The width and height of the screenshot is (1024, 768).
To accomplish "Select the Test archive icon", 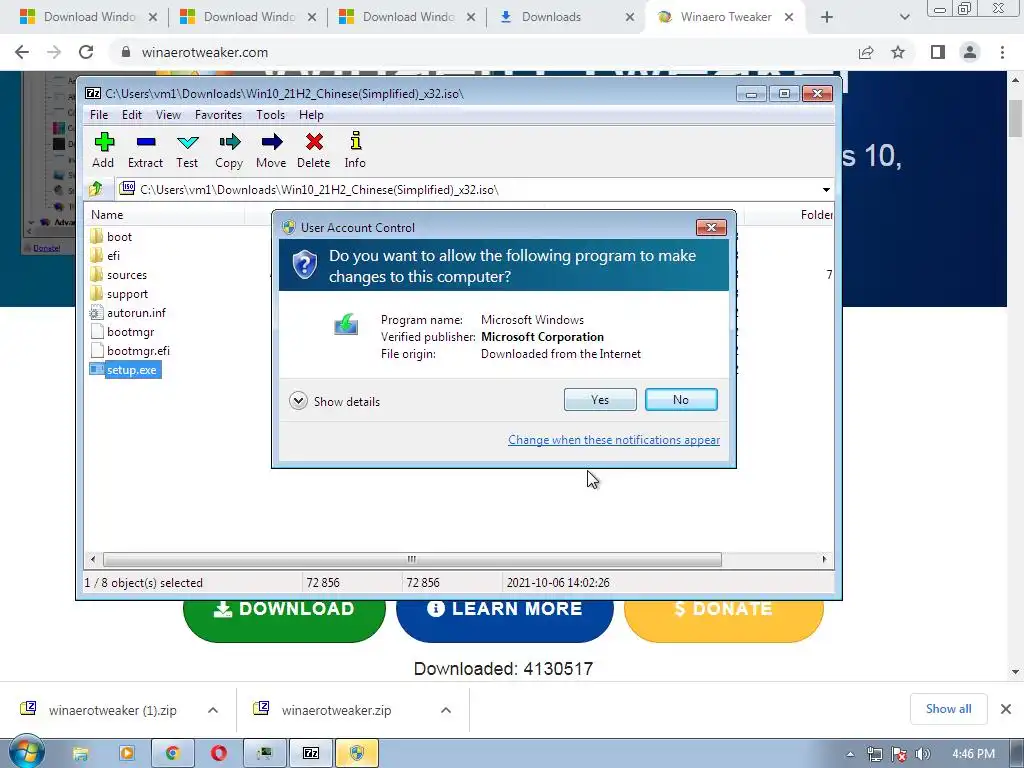I will [187, 151].
